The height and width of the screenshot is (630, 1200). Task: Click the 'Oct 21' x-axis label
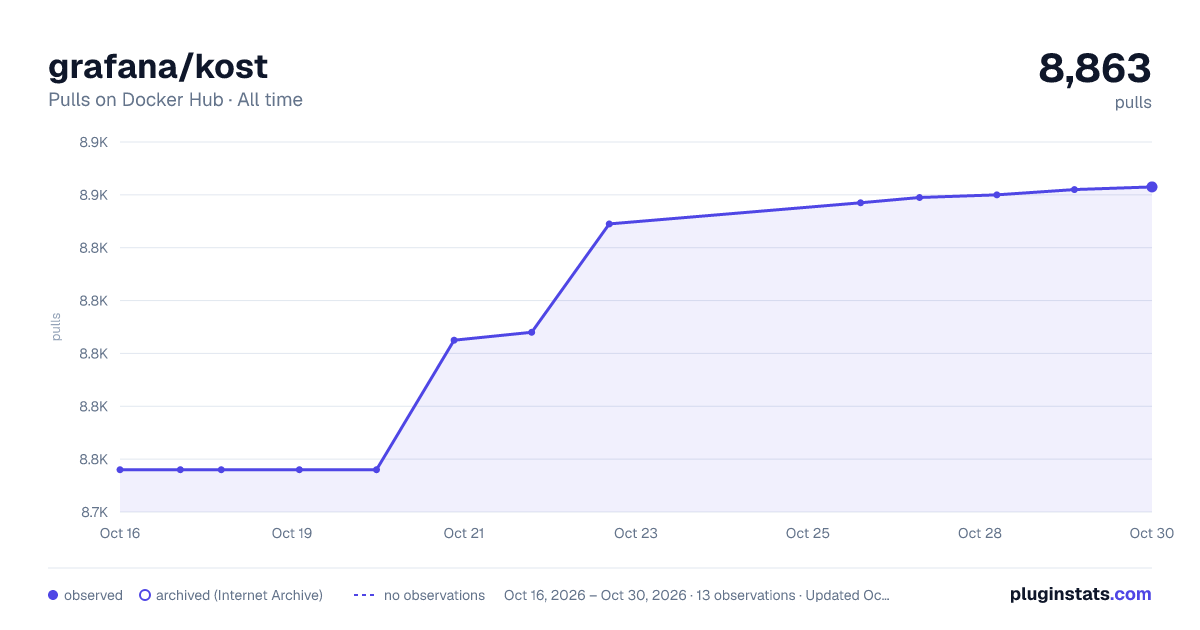pos(464,533)
